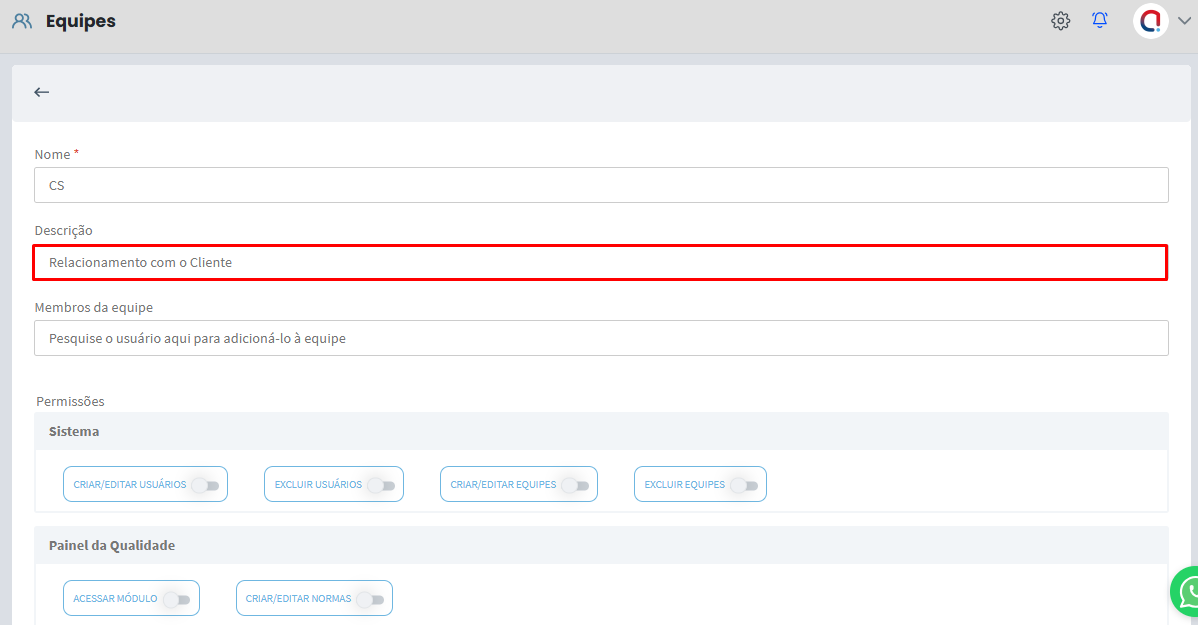Click the Painel da Qualidade header
The height and width of the screenshot is (625, 1198).
(x=112, y=546)
